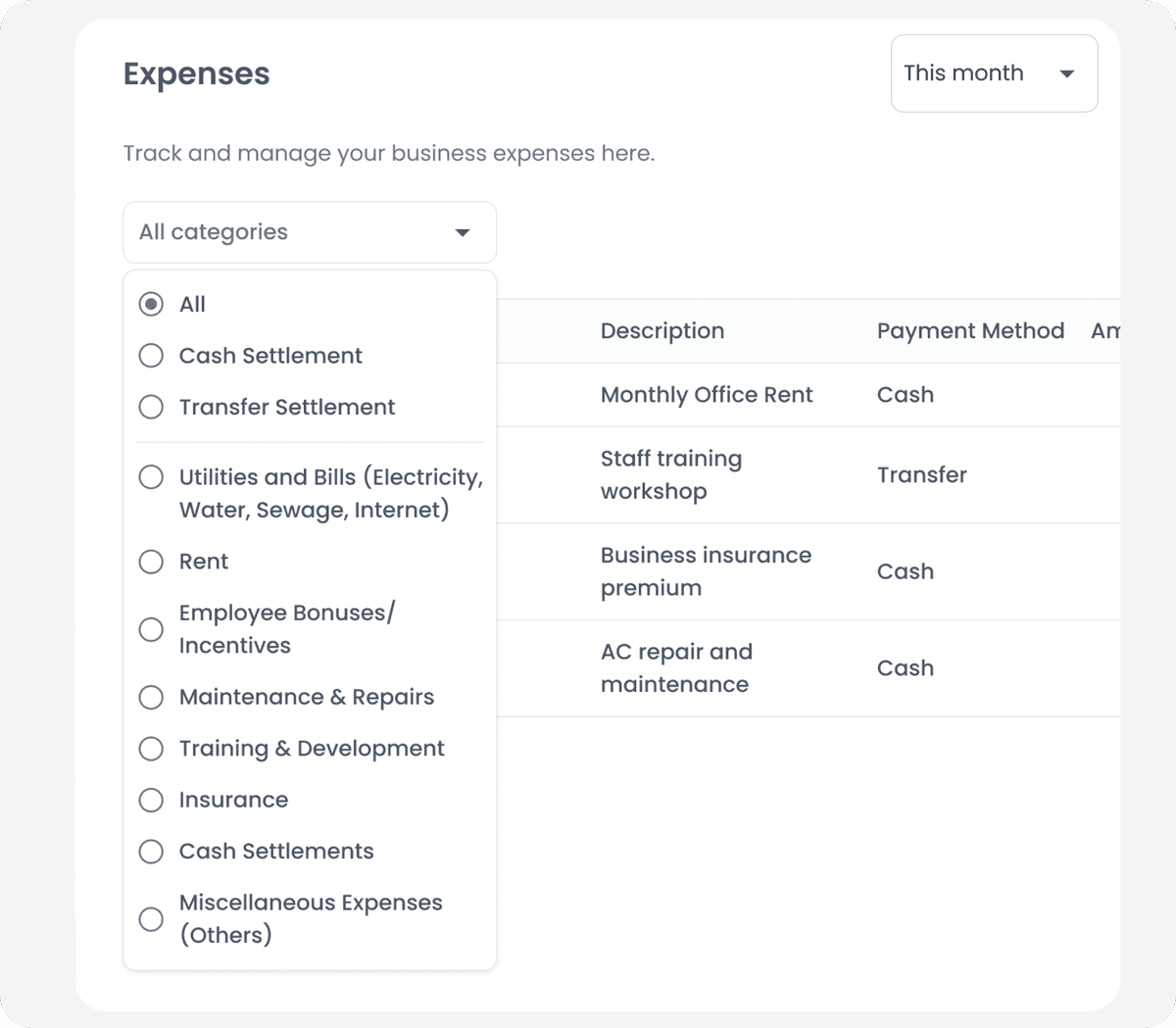
Task: Select the AC repair and maintenance row
Action: click(676, 668)
